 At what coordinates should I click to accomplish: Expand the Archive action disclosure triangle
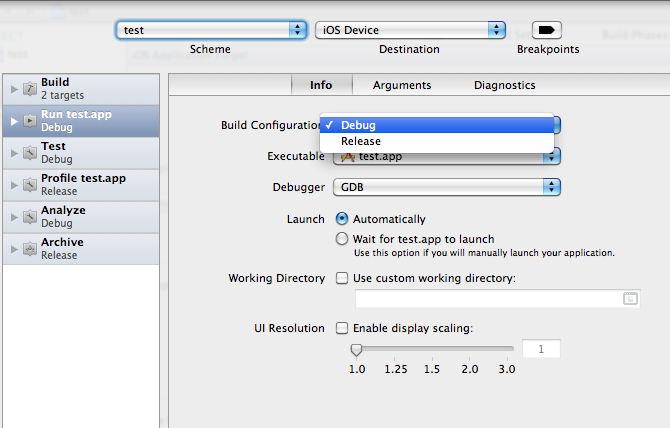click(x=14, y=249)
